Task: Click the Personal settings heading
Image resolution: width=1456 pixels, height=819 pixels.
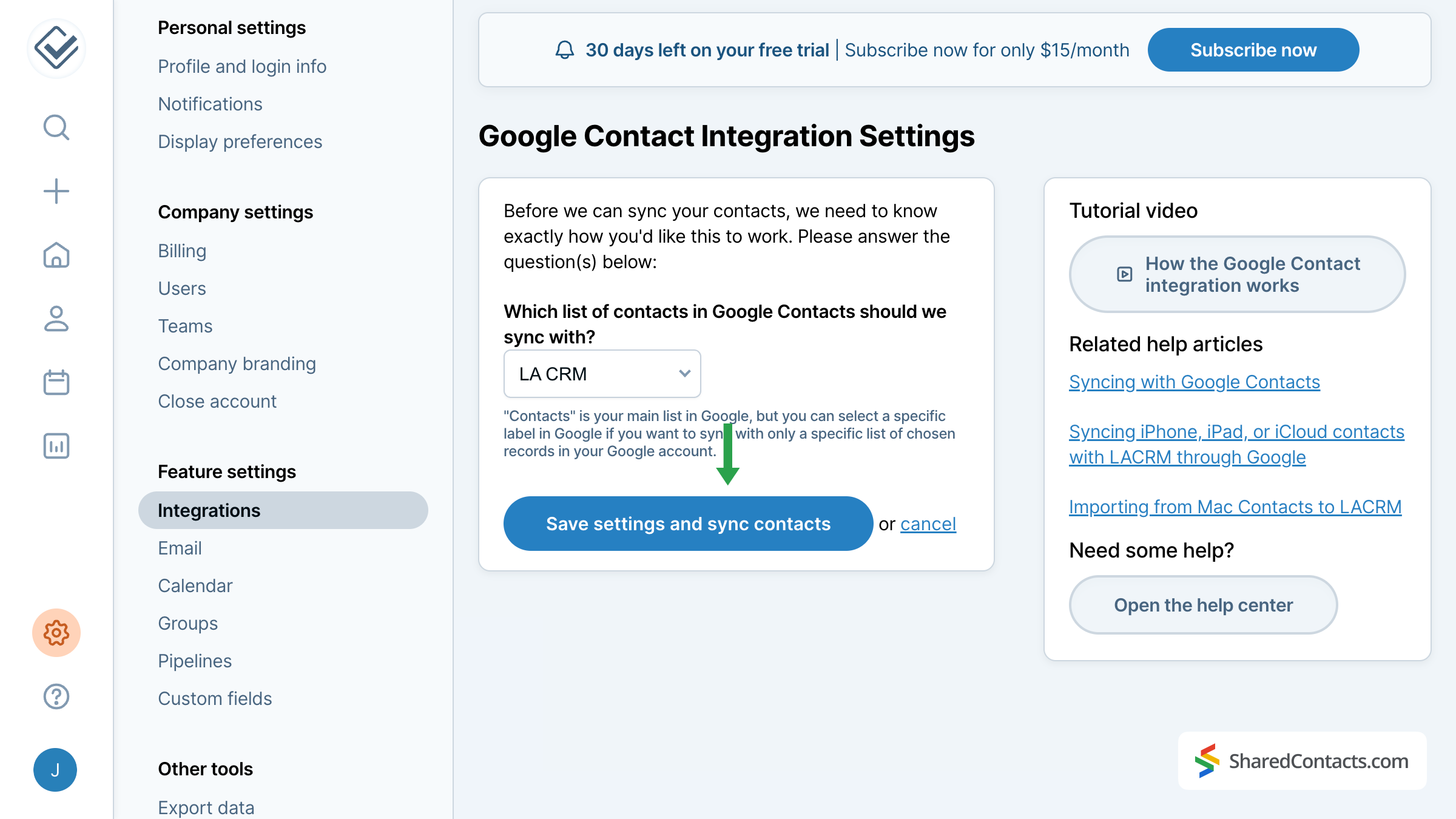Action: 231,27
